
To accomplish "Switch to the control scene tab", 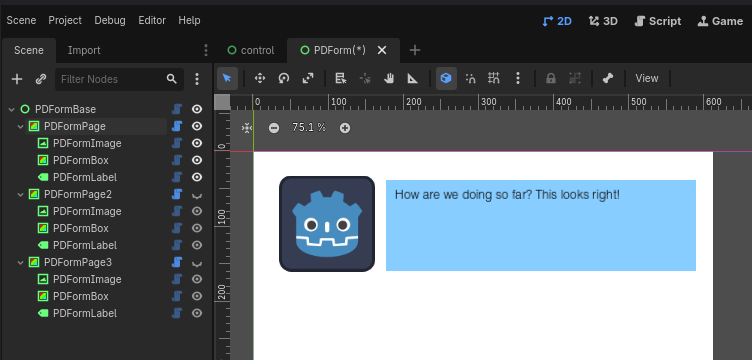I will coord(250,50).
